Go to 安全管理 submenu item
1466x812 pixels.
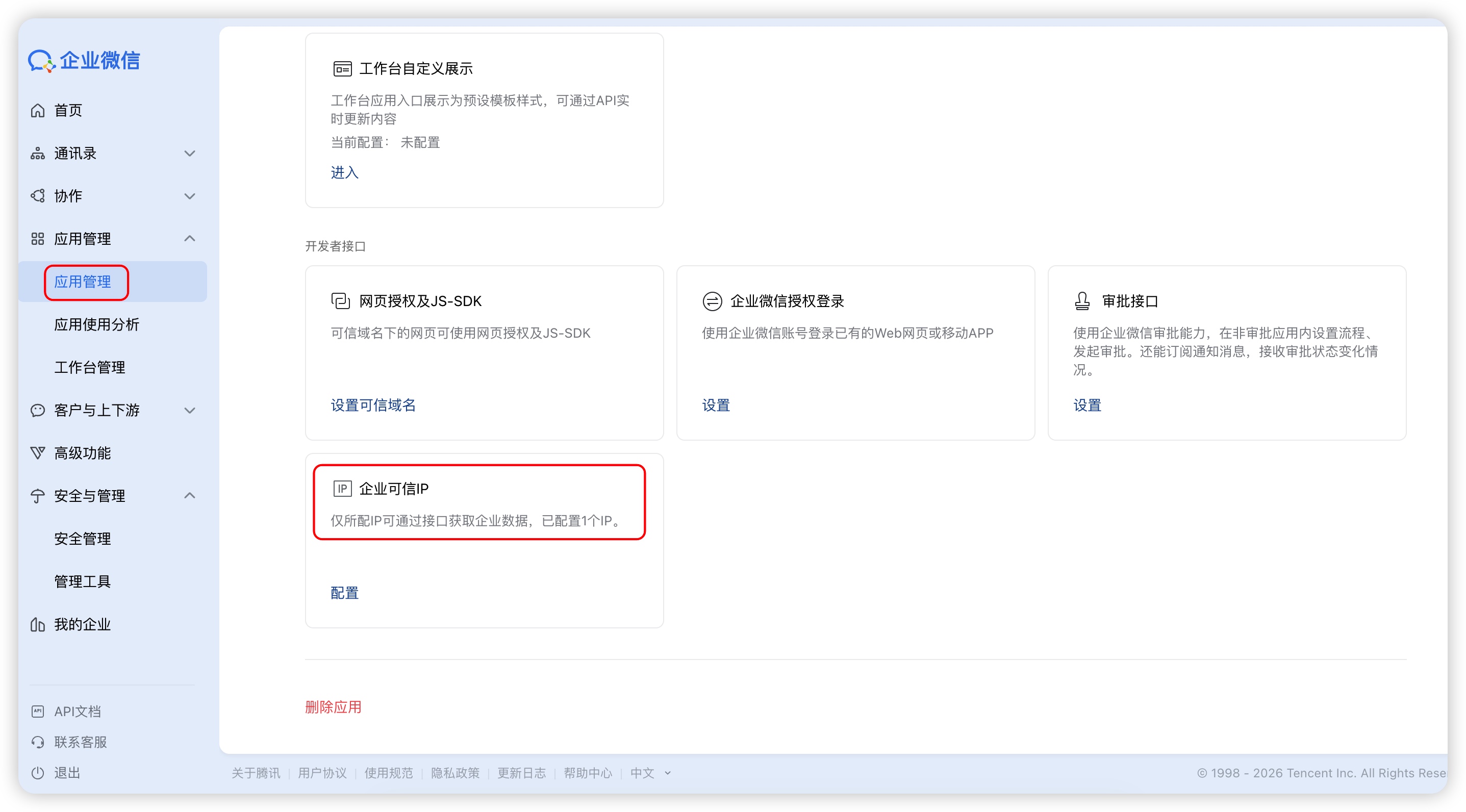(x=82, y=538)
